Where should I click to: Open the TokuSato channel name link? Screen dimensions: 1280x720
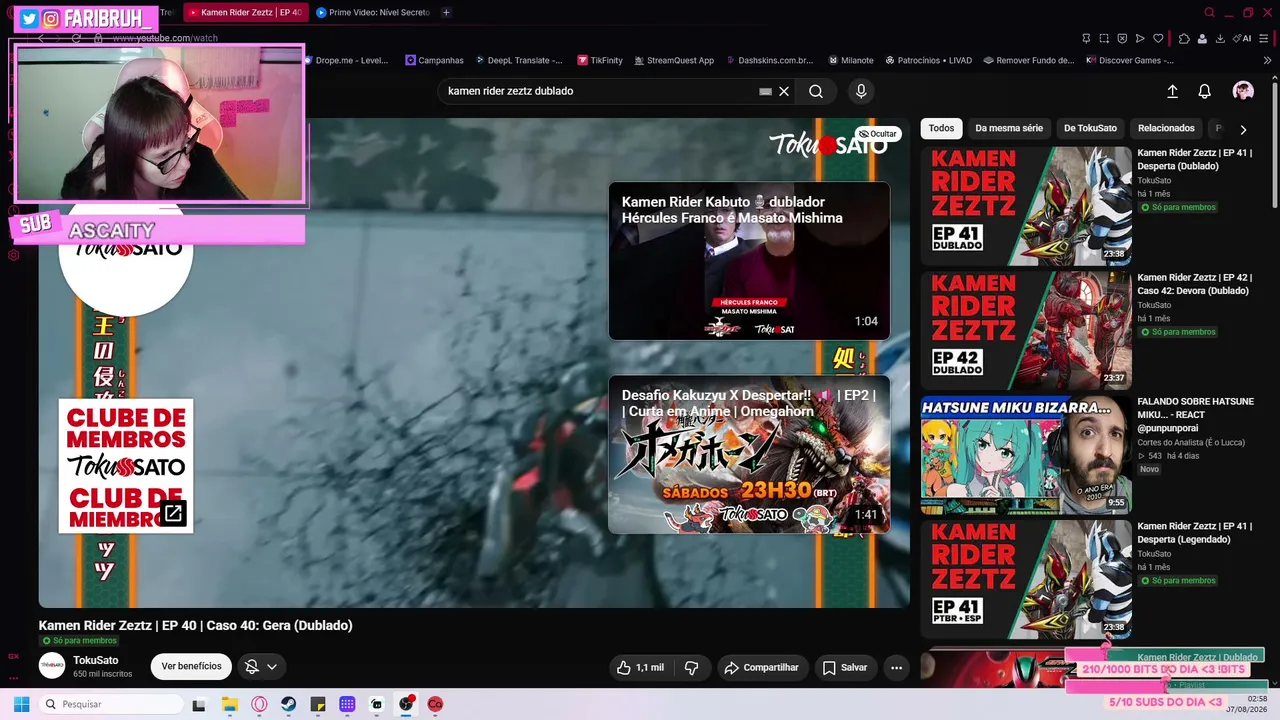96,660
